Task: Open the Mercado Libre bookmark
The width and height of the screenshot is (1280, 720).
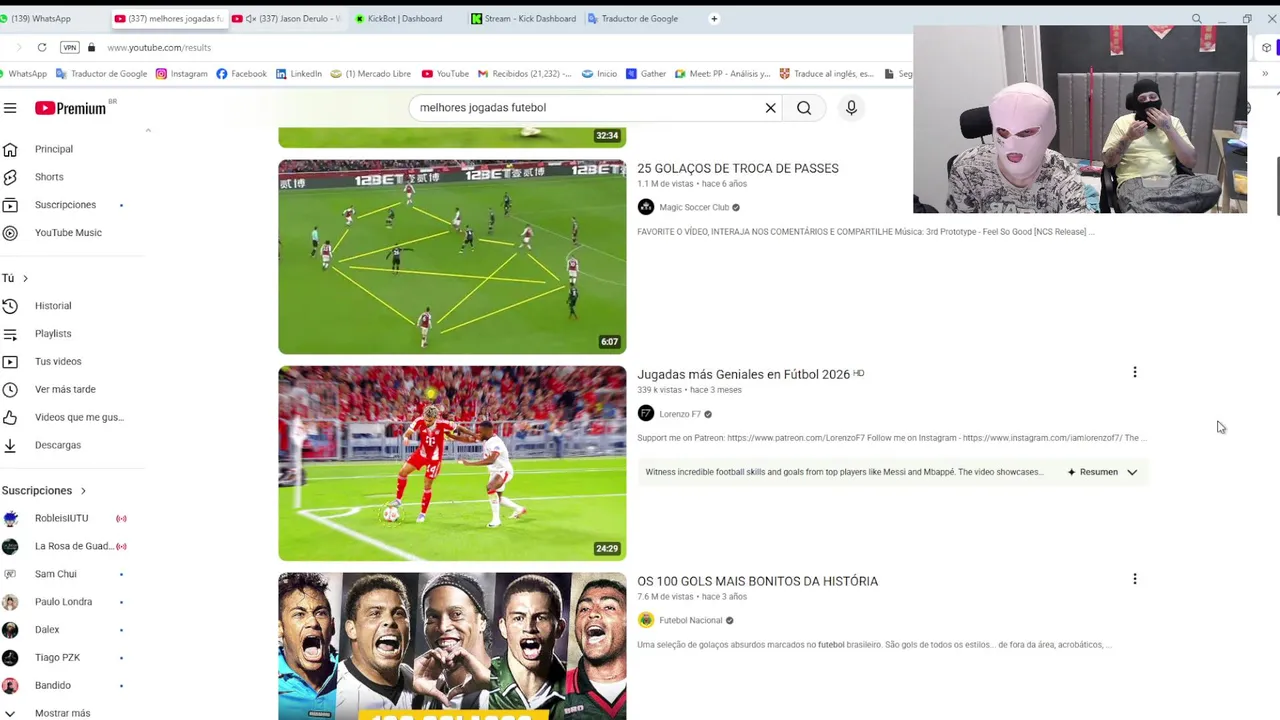Action: click(371, 73)
